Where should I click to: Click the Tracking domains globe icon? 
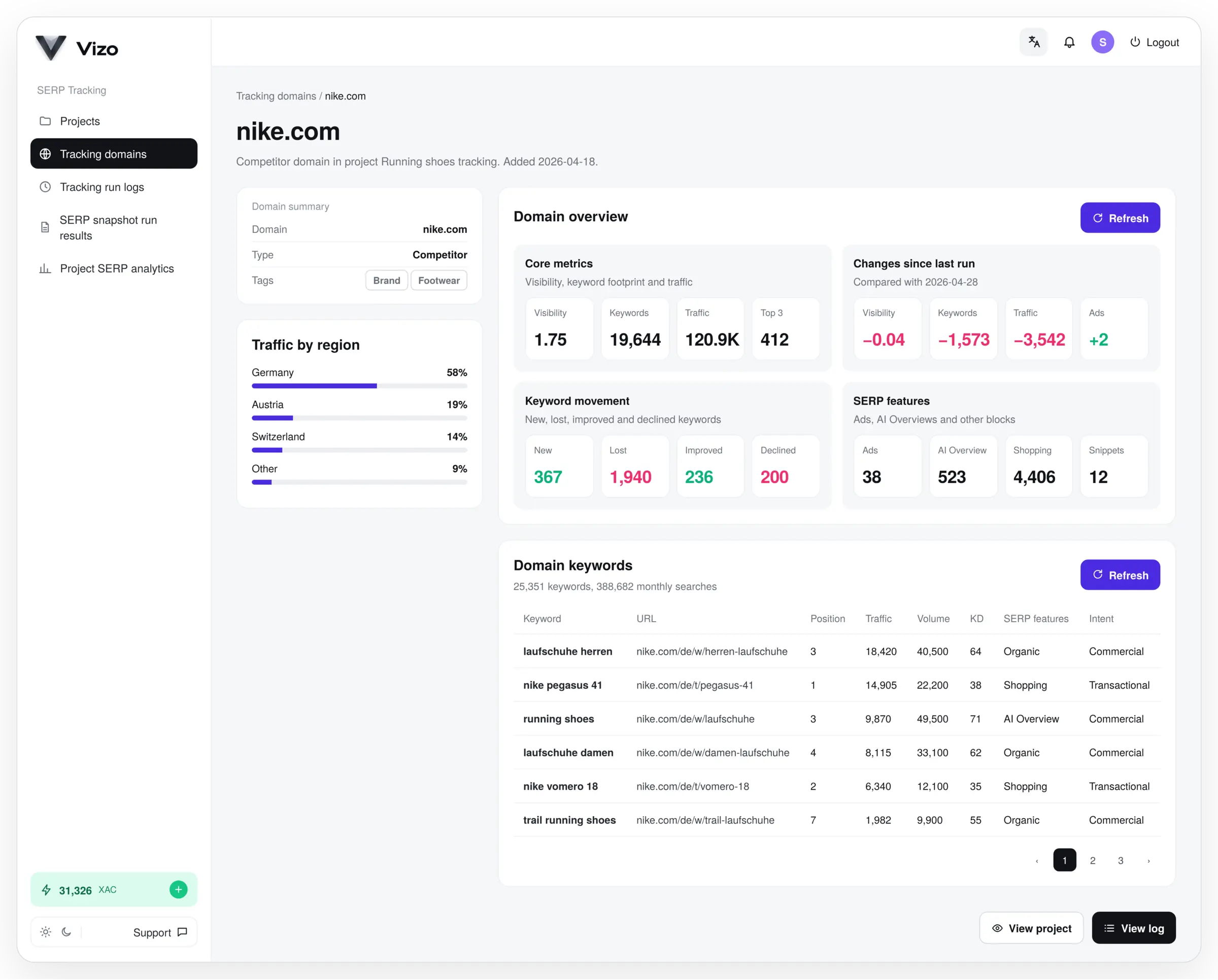(45, 154)
